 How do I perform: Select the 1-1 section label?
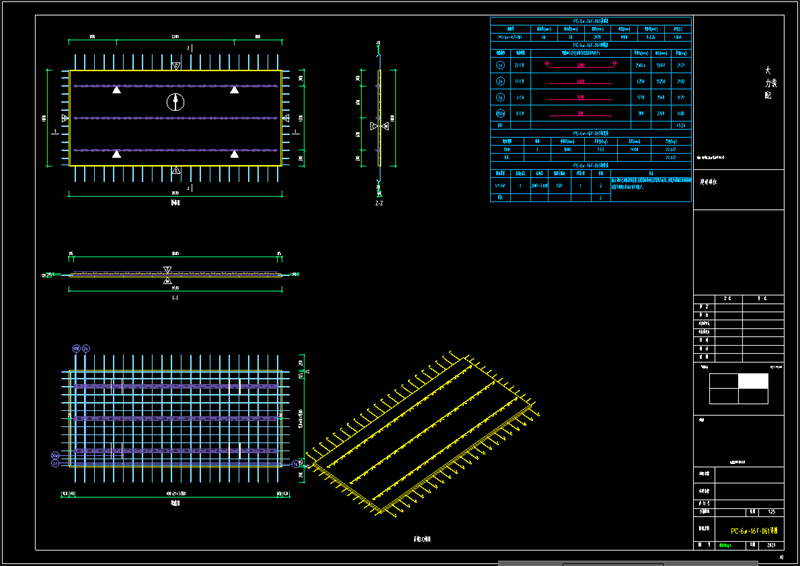click(175, 298)
